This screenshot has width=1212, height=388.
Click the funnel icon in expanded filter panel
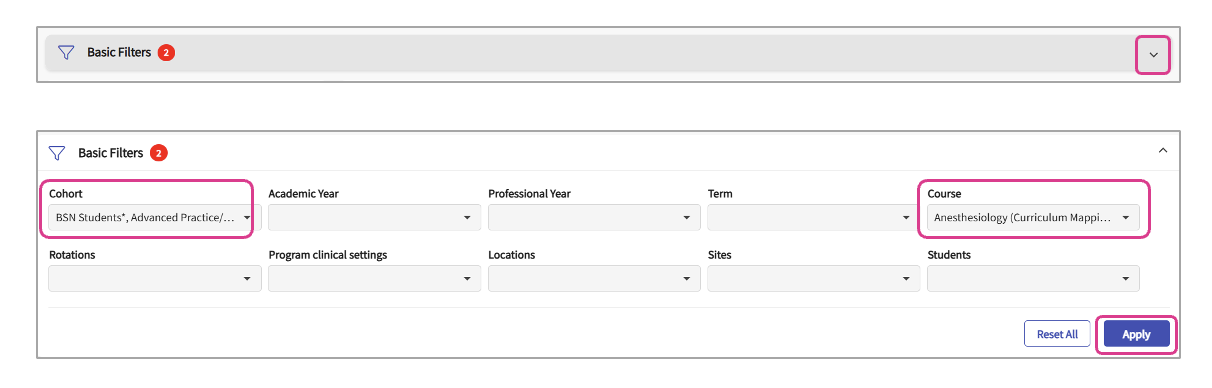(x=57, y=153)
